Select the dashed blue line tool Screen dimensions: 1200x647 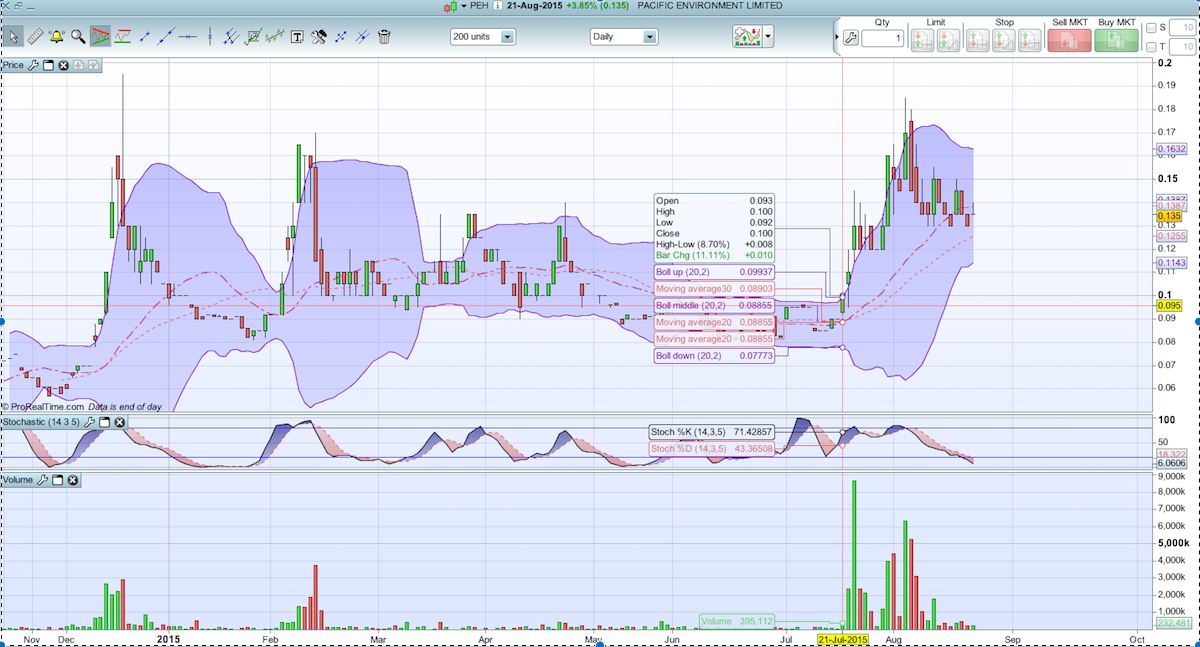pyautogui.click(x=341, y=37)
